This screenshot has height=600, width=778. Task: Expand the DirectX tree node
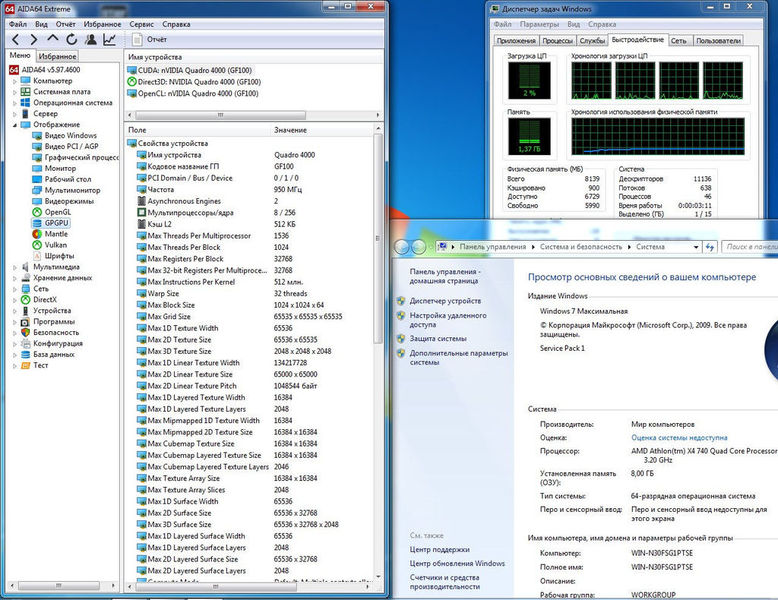(x=14, y=300)
